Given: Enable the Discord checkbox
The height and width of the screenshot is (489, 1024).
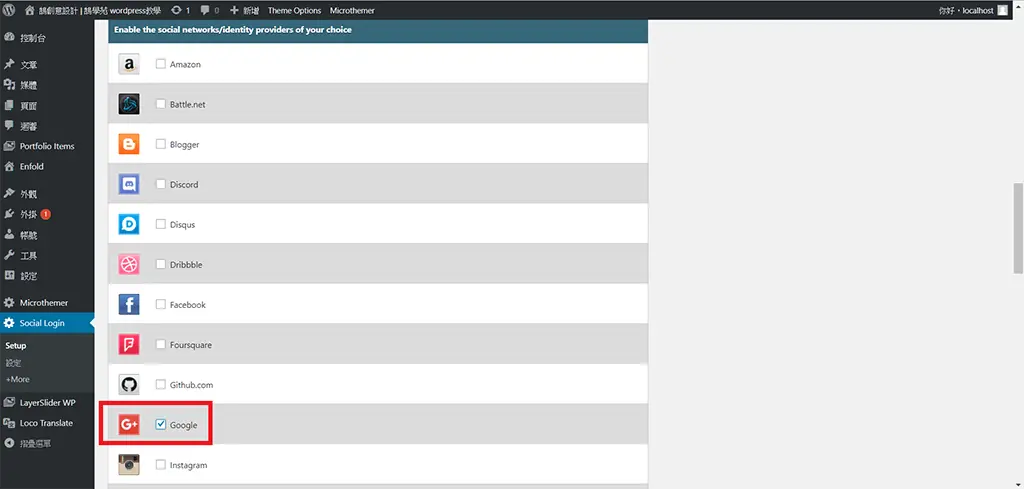Looking at the screenshot, I should (x=161, y=184).
